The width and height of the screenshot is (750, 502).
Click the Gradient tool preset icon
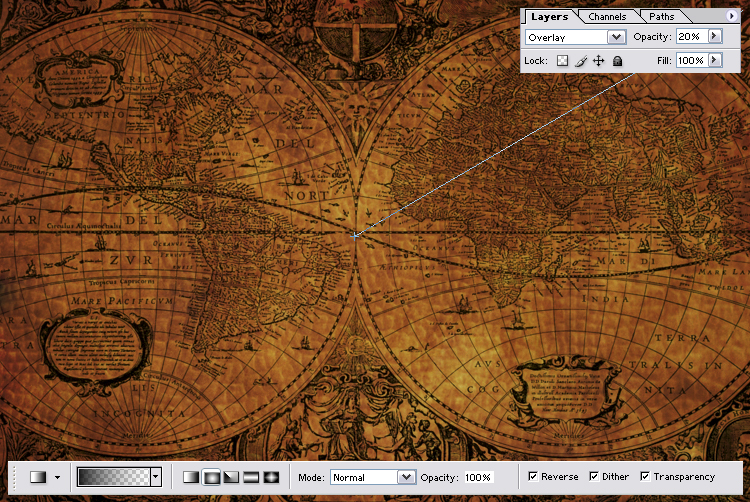point(38,477)
